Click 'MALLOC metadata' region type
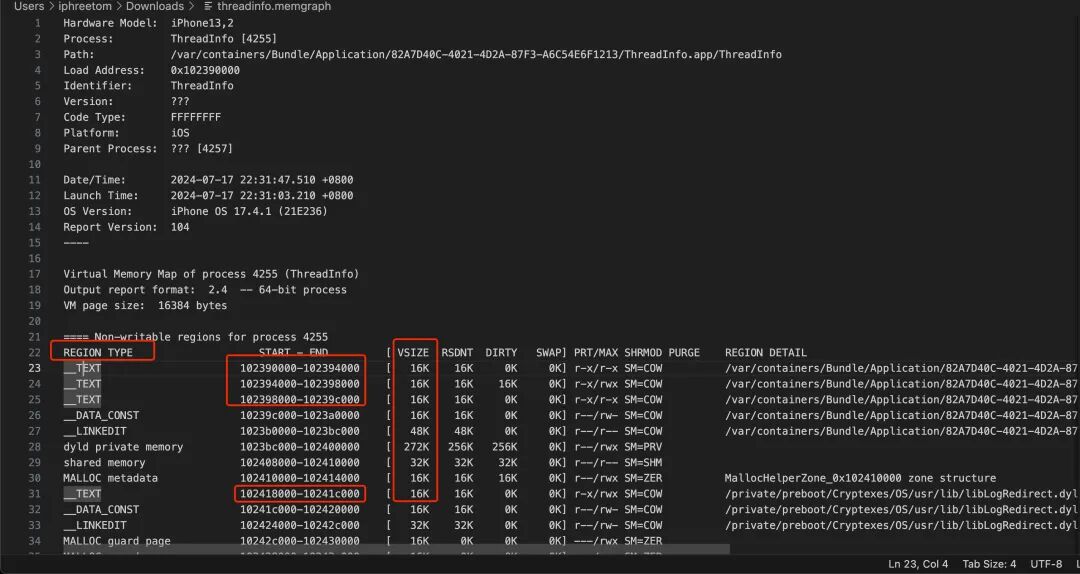 pos(111,478)
